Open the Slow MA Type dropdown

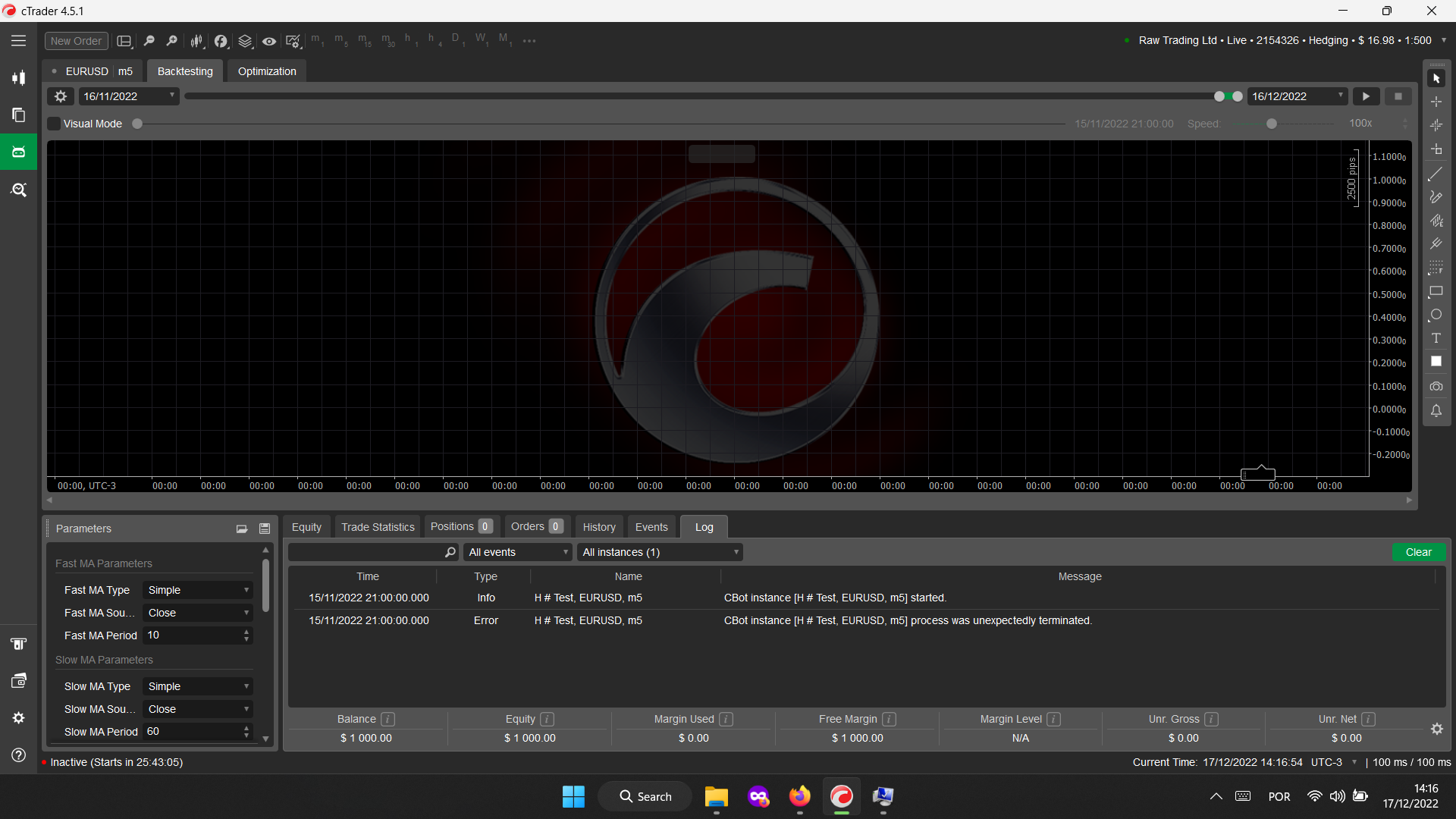[198, 686]
